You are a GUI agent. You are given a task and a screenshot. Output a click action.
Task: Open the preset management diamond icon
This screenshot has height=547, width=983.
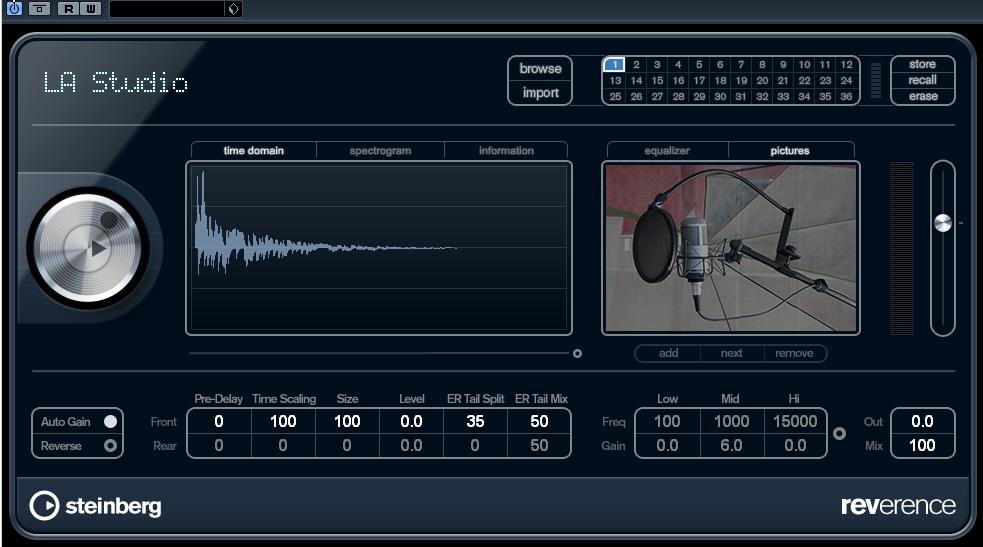pos(233,9)
